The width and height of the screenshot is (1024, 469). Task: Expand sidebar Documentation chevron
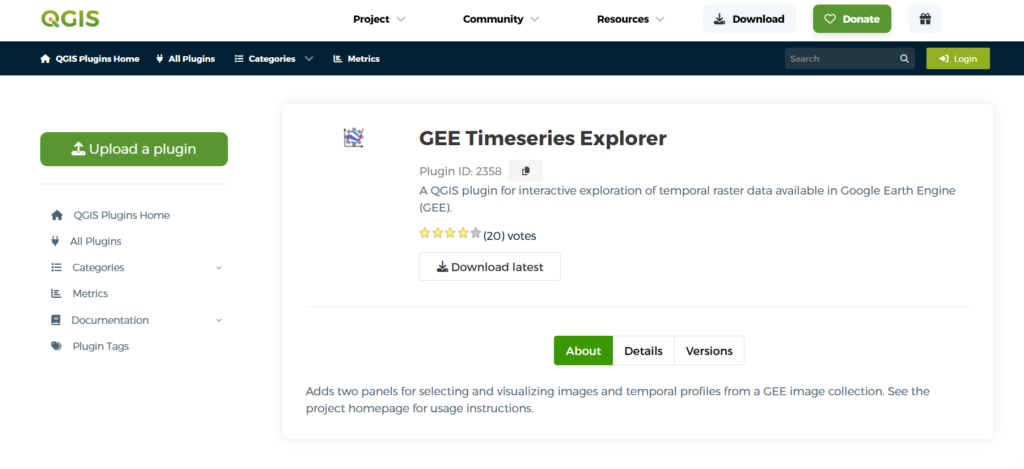[219, 320]
